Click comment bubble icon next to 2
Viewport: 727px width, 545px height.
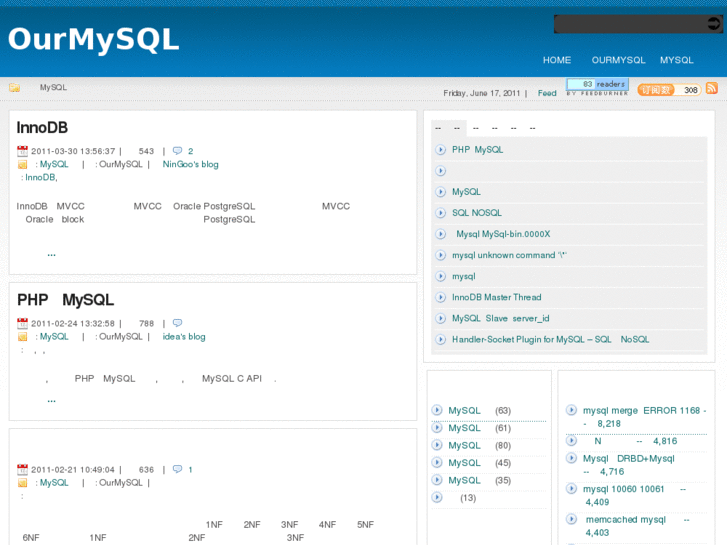[177, 151]
